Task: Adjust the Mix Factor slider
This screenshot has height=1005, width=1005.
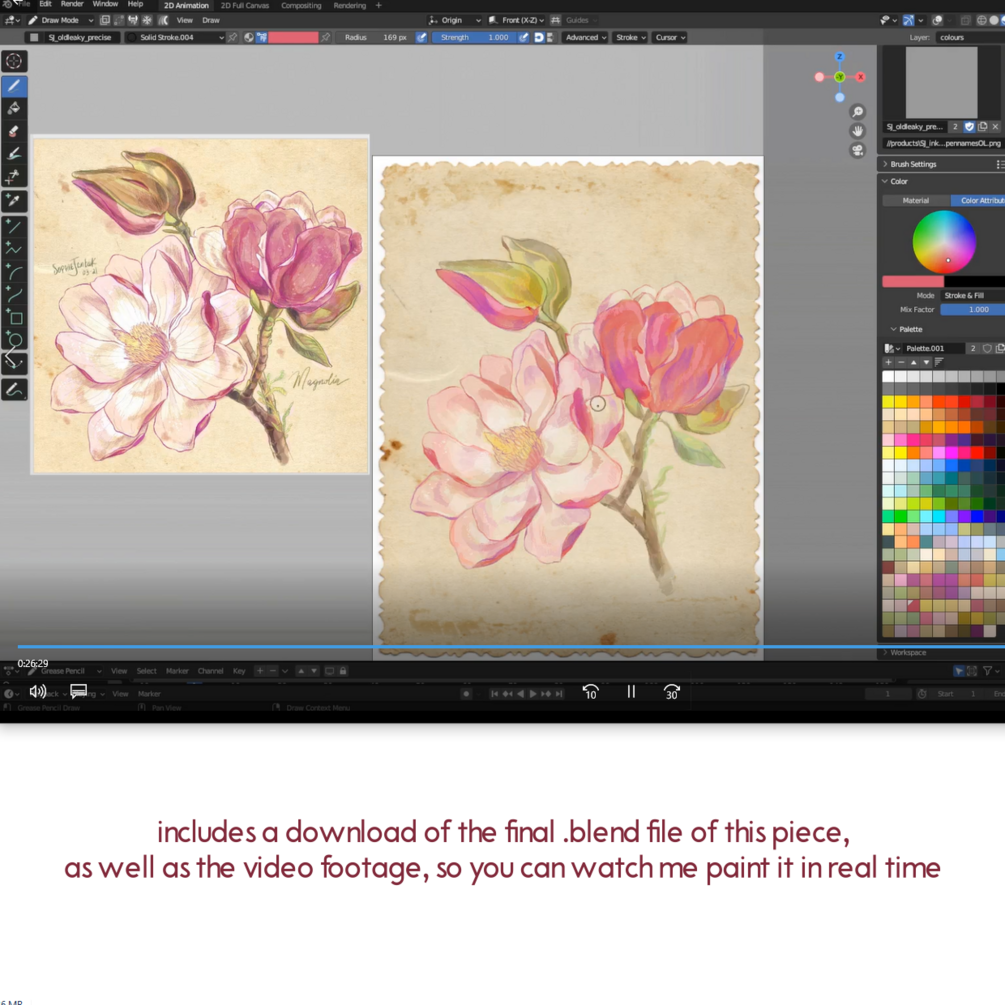Action: (x=972, y=310)
